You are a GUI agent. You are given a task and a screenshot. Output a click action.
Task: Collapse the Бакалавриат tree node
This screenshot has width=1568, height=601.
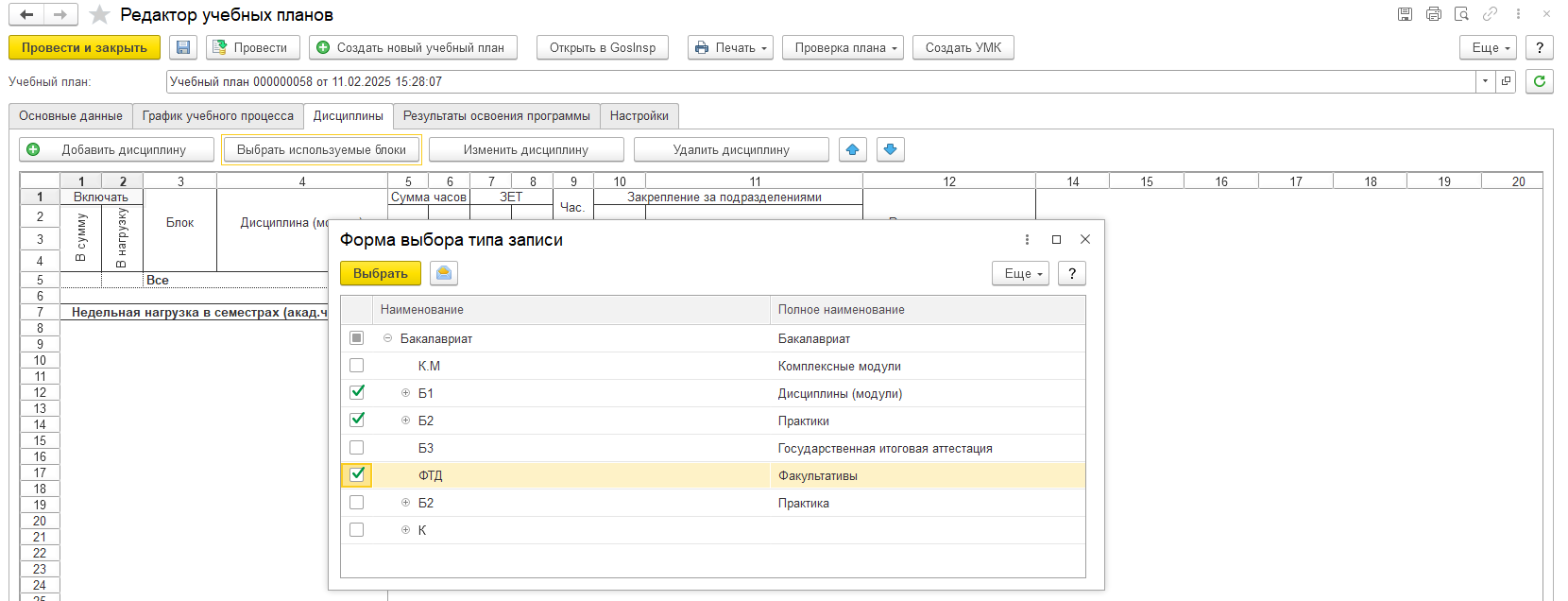(387, 338)
